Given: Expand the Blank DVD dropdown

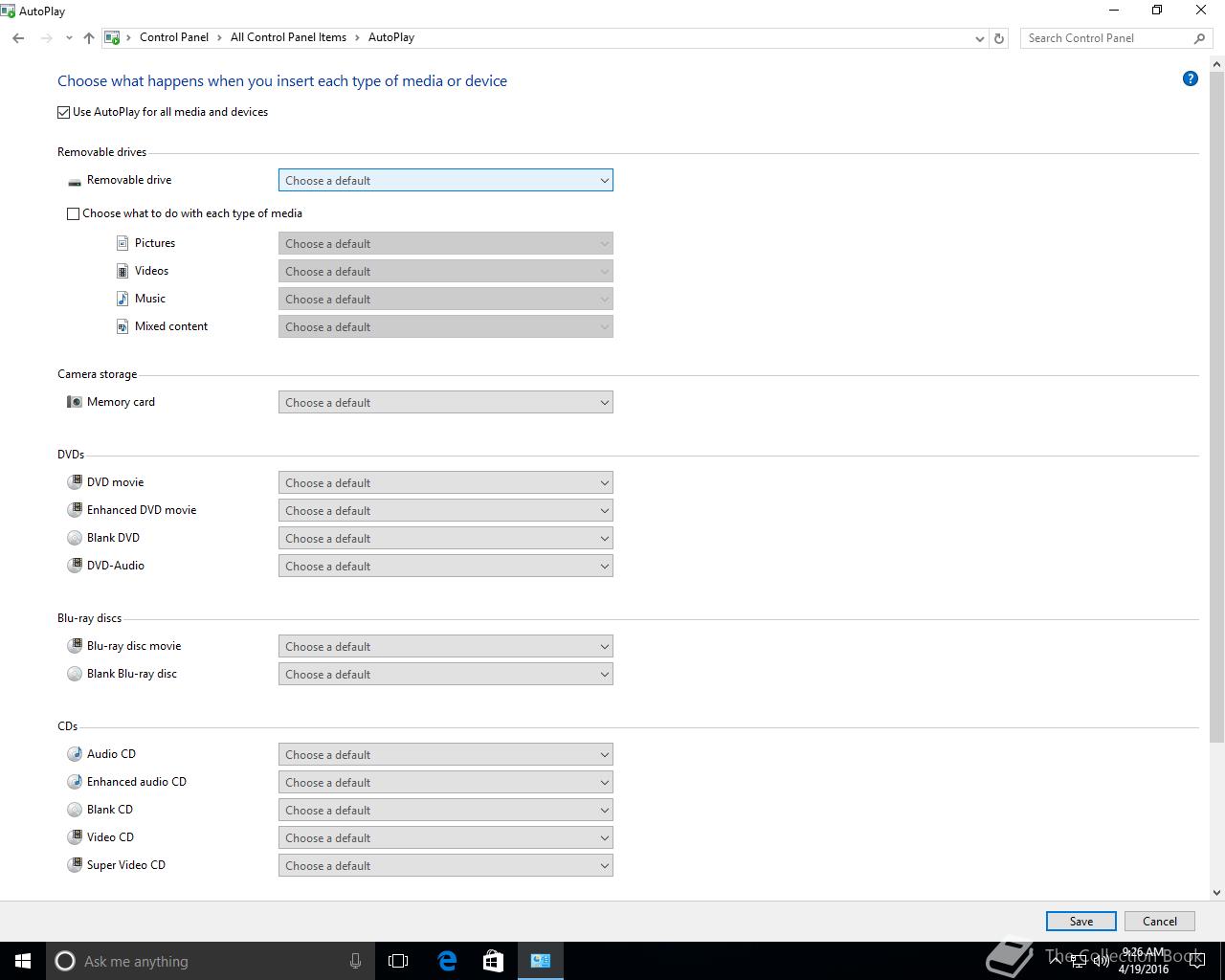Looking at the screenshot, I should coord(446,538).
